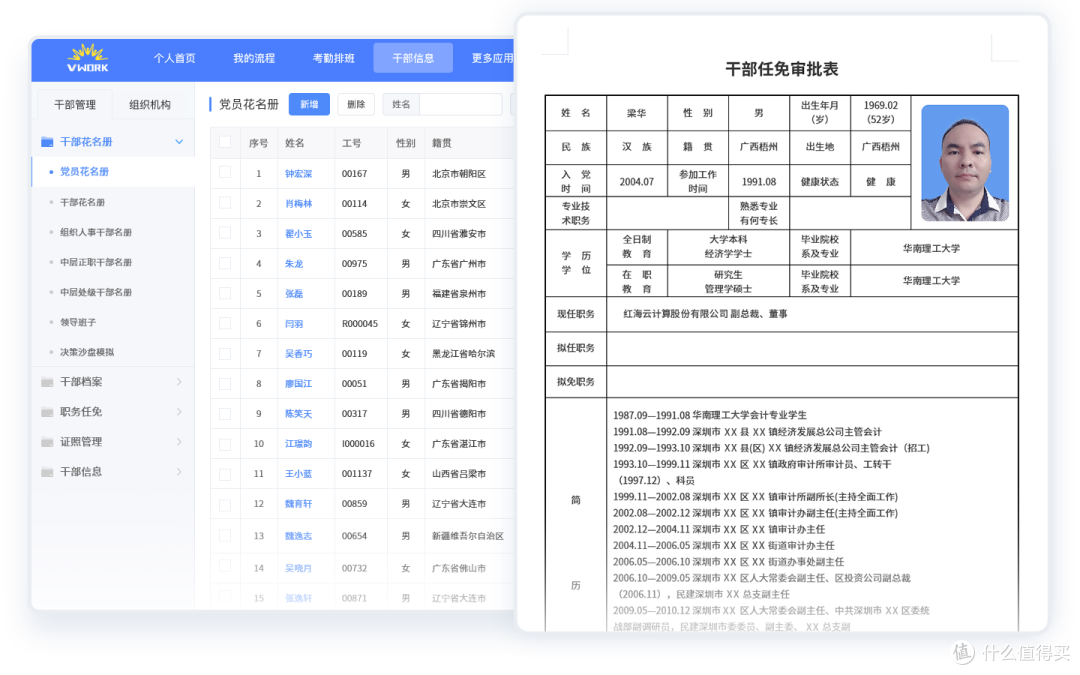The image size is (1080, 675).
Task: Open the 更多应用 top menu
Action: [x=492, y=58]
